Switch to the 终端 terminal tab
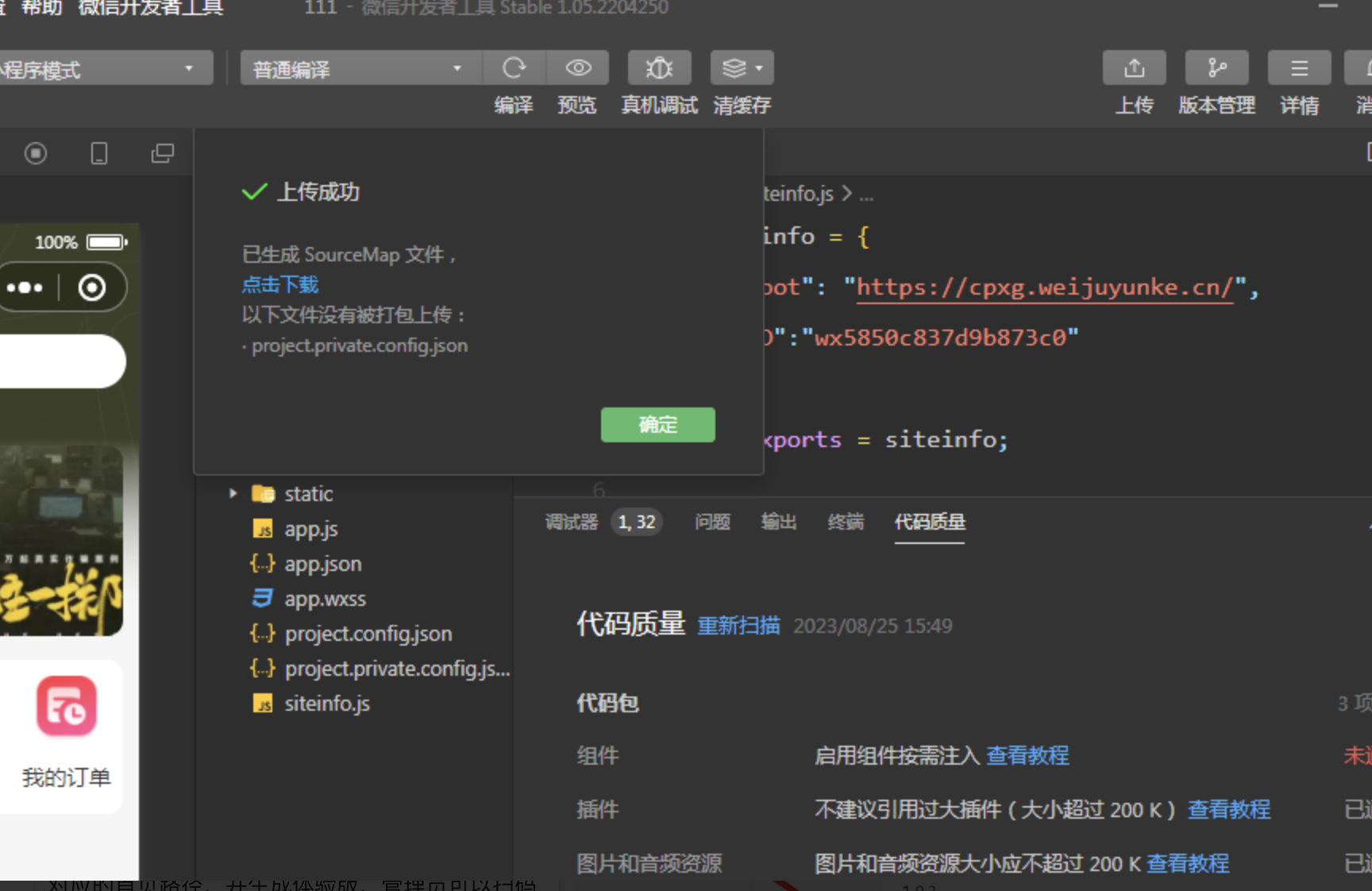The width and height of the screenshot is (1372, 891). (845, 522)
